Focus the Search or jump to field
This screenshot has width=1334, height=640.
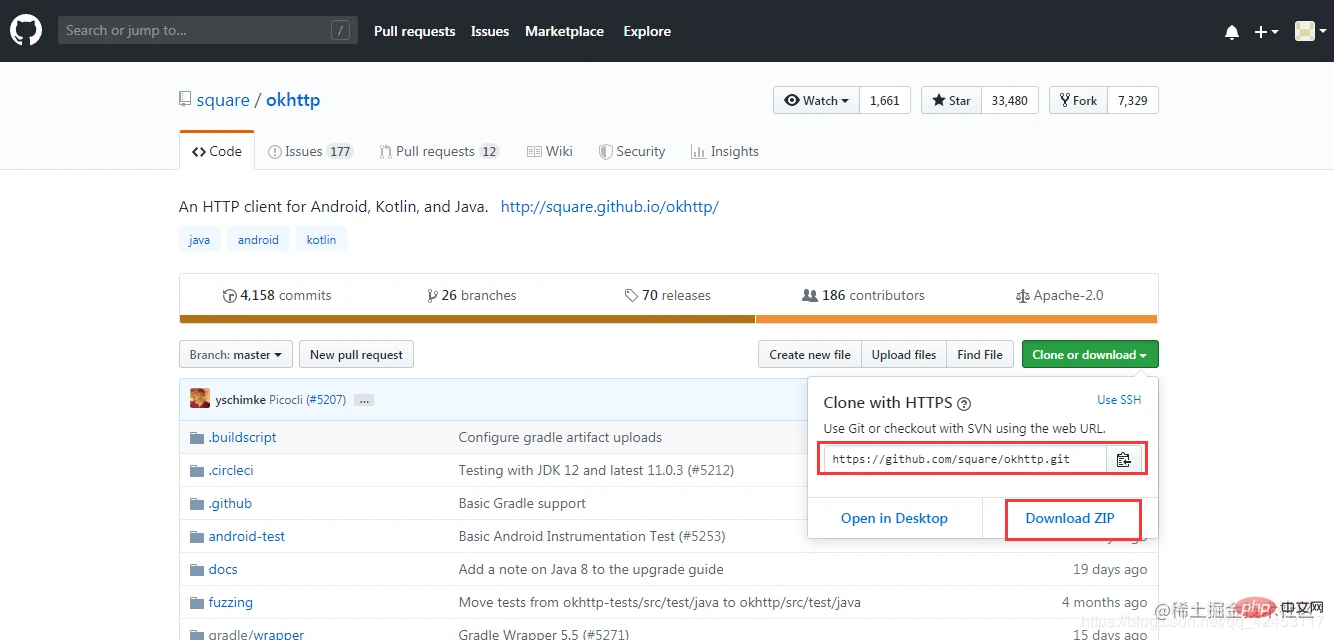click(x=195, y=31)
